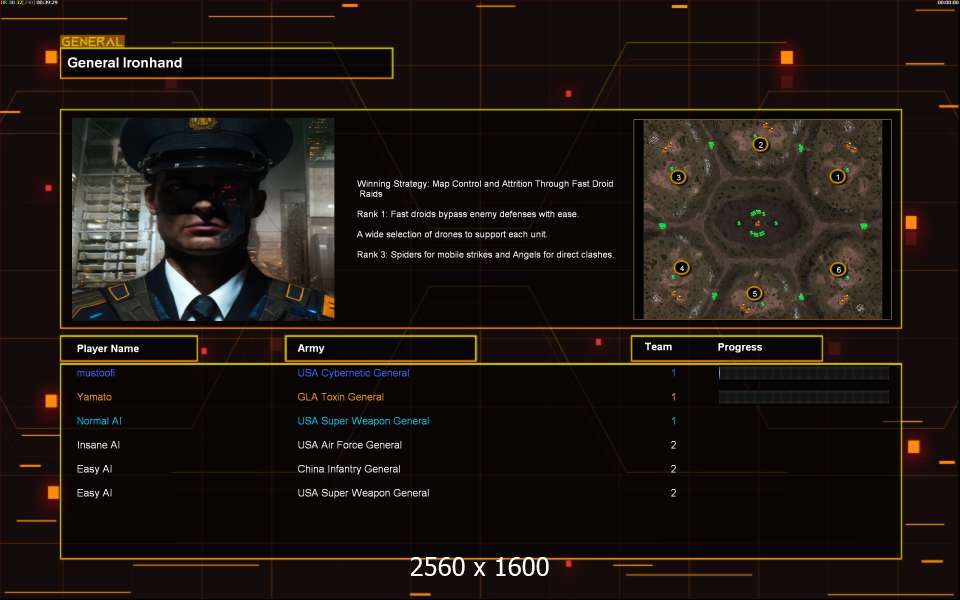Viewport: 960px width, 600px height.
Task: Select the Army column header
Action: coord(381,348)
